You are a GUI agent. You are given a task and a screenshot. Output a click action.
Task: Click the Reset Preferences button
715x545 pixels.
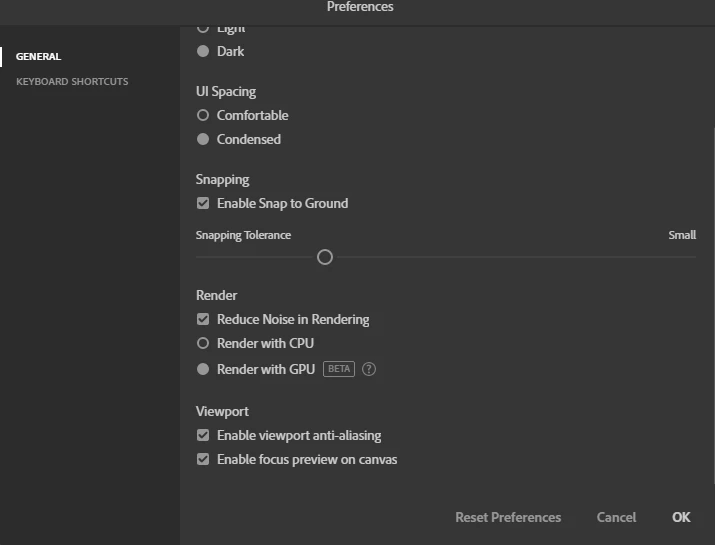tap(508, 517)
